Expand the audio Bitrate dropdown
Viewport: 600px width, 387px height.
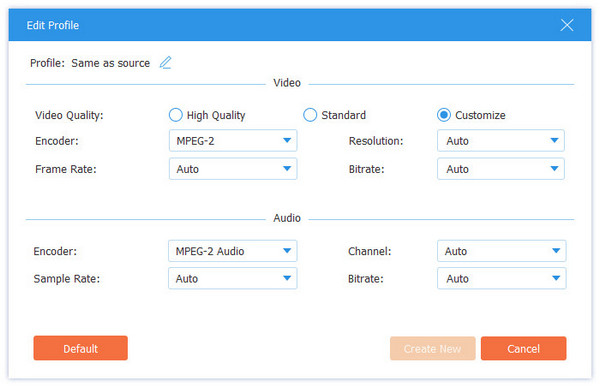pyautogui.click(x=502, y=279)
